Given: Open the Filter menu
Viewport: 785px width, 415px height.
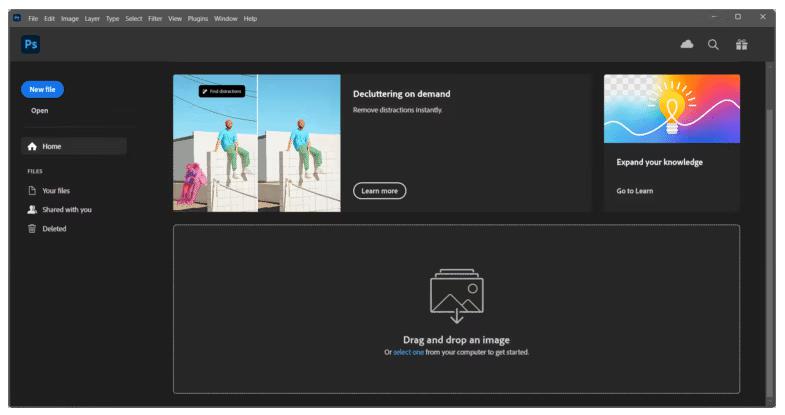Looking at the screenshot, I should [155, 18].
